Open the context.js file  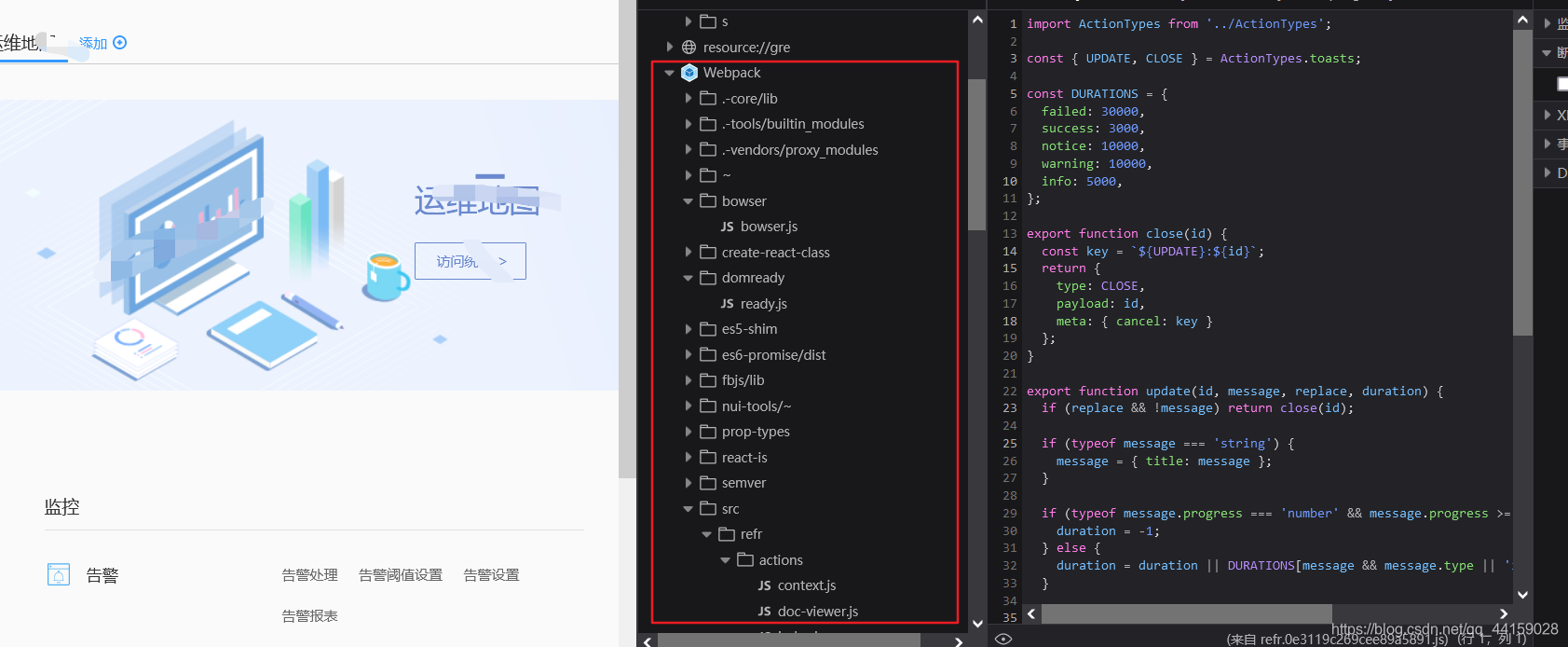[x=807, y=585]
